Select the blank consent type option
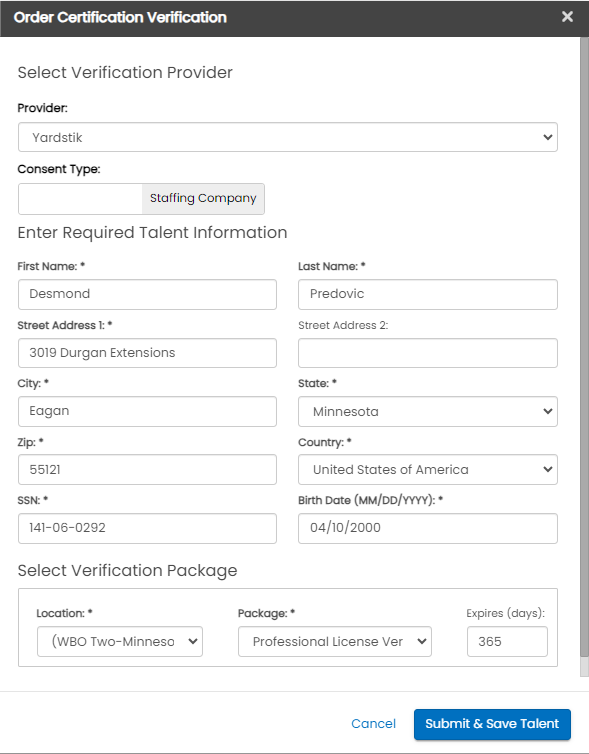The image size is (589, 754). click(x=80, y=199)
